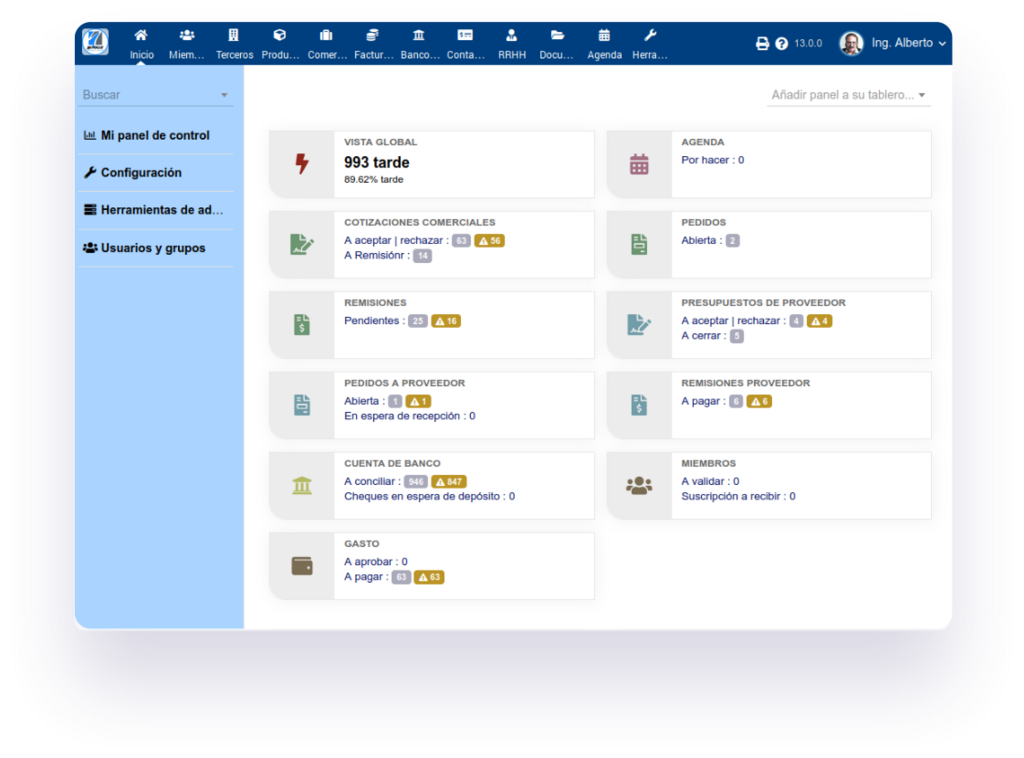Open the Terceros module
1024x758 pixels.
point(234,44)
